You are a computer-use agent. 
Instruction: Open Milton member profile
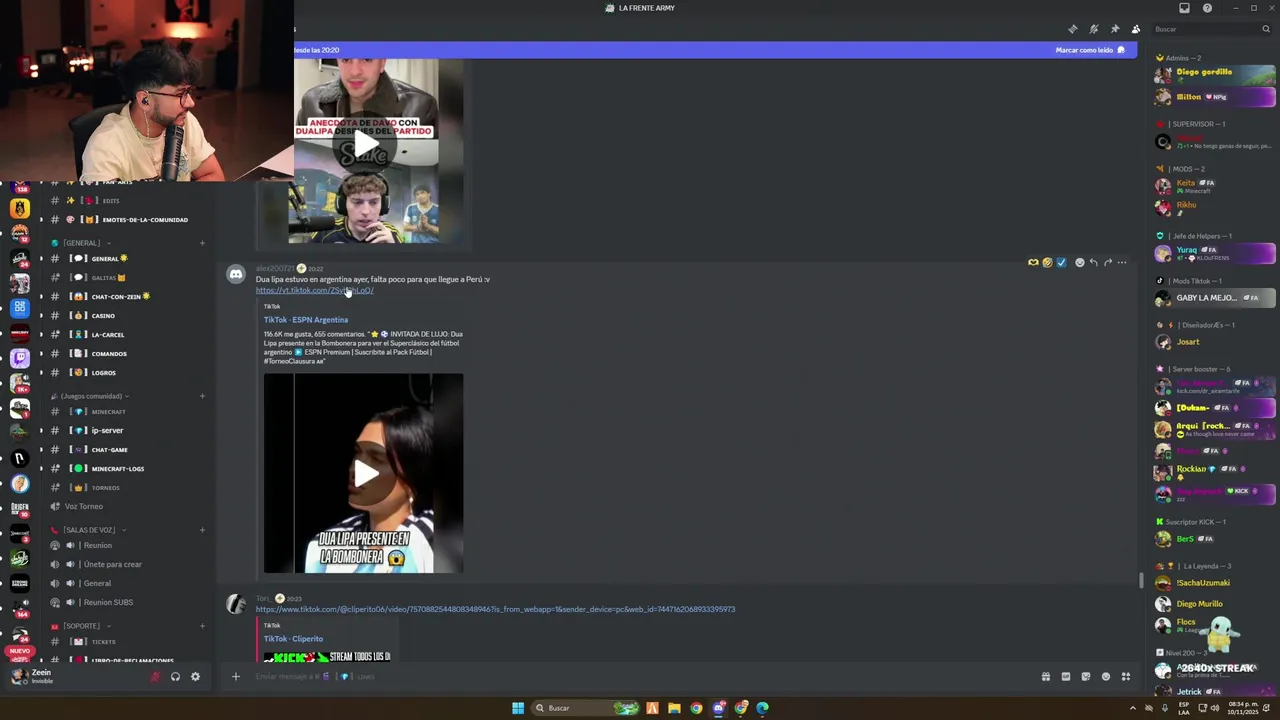1214,97
